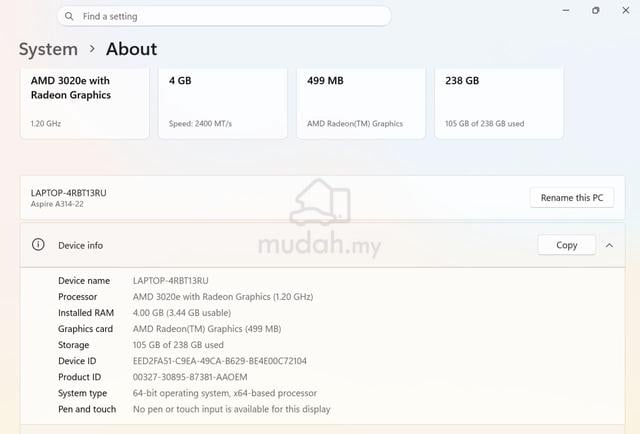
Task: Open the AMD 3020e processor card
Action: 84,103
